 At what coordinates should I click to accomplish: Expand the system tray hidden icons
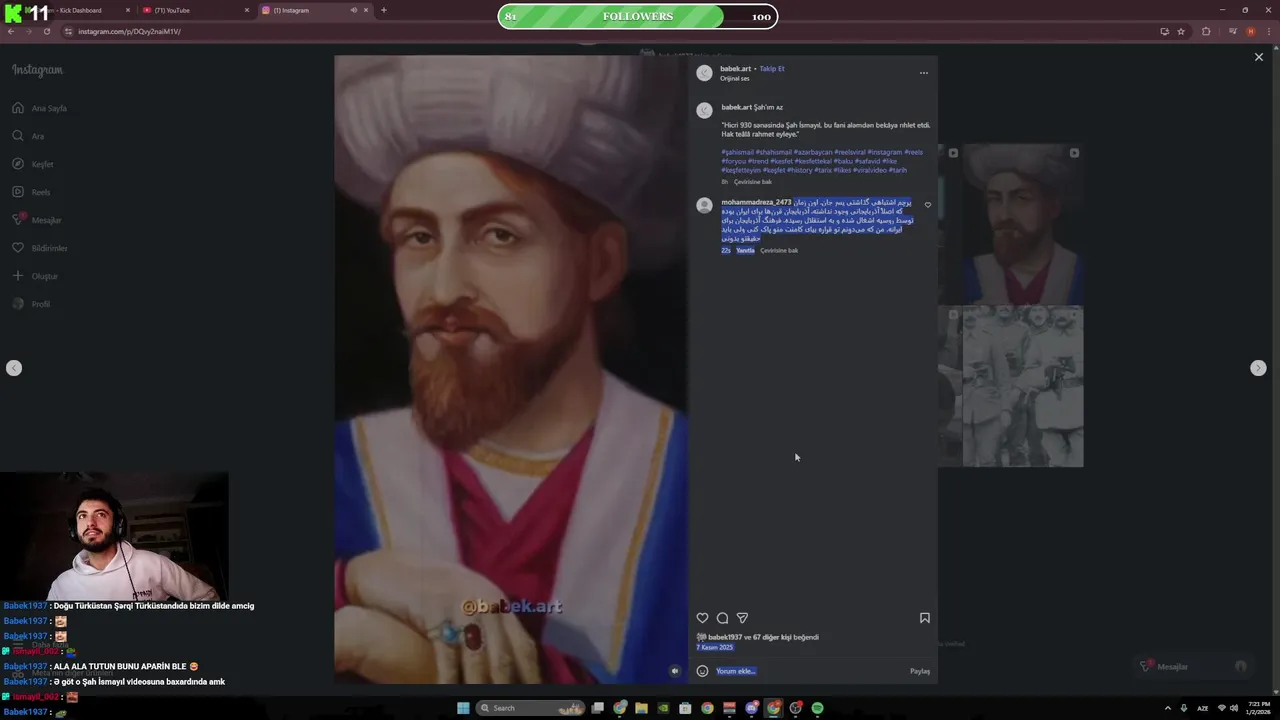pyautogui.click(x=1167, y=708)
